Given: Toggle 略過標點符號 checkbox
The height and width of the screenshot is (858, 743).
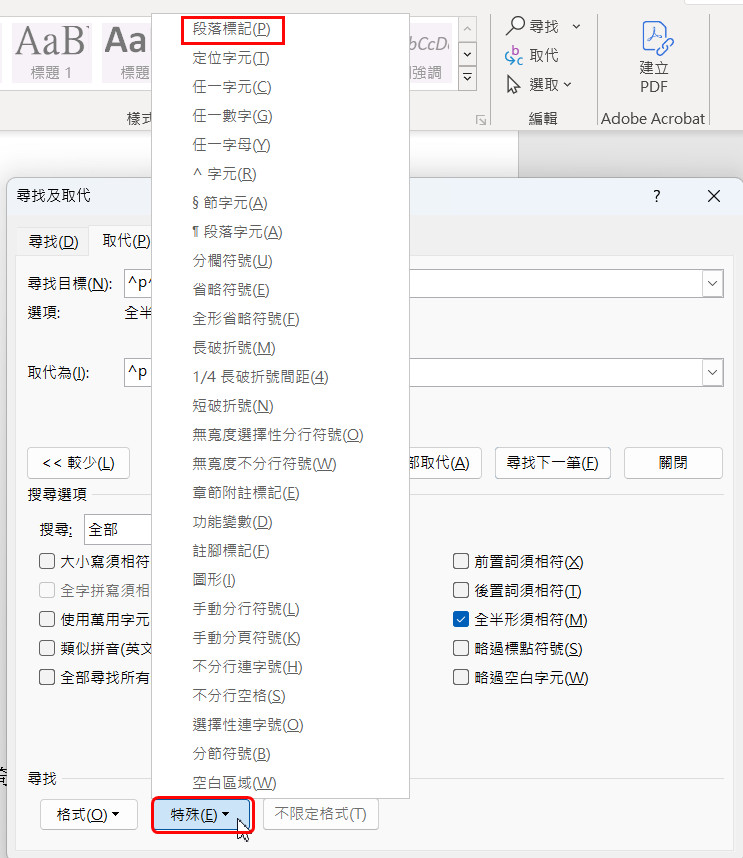Looking at the screenshot, I should [x=461, y=649].
